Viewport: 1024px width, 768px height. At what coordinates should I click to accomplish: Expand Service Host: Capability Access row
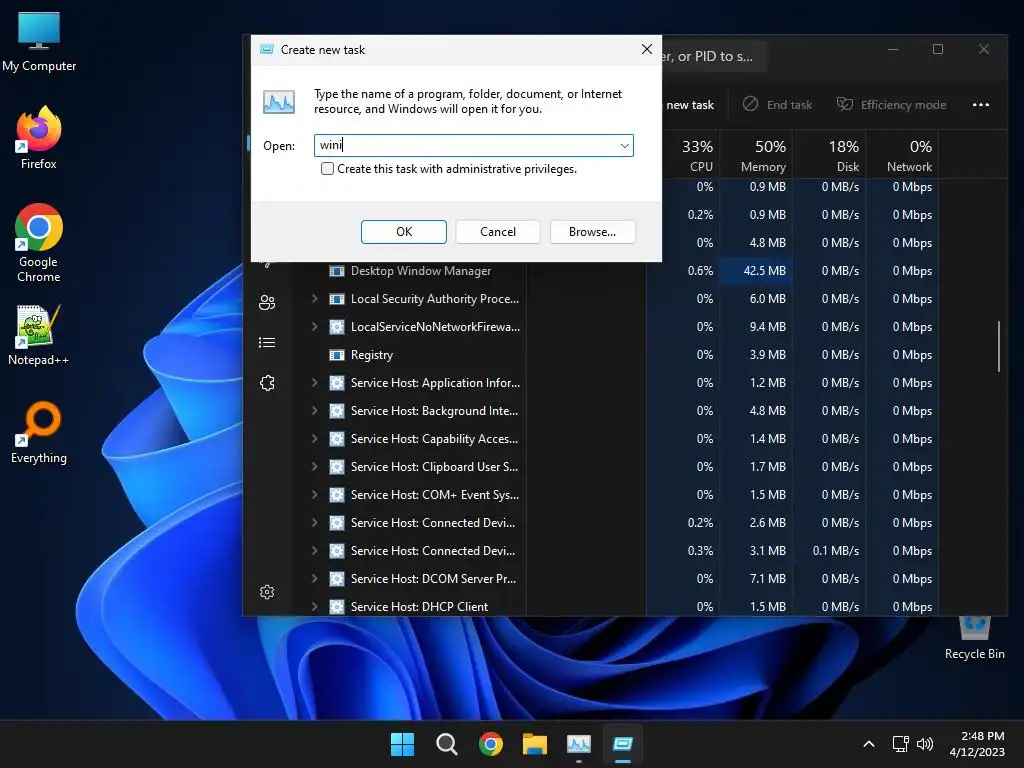pos(314,439)
